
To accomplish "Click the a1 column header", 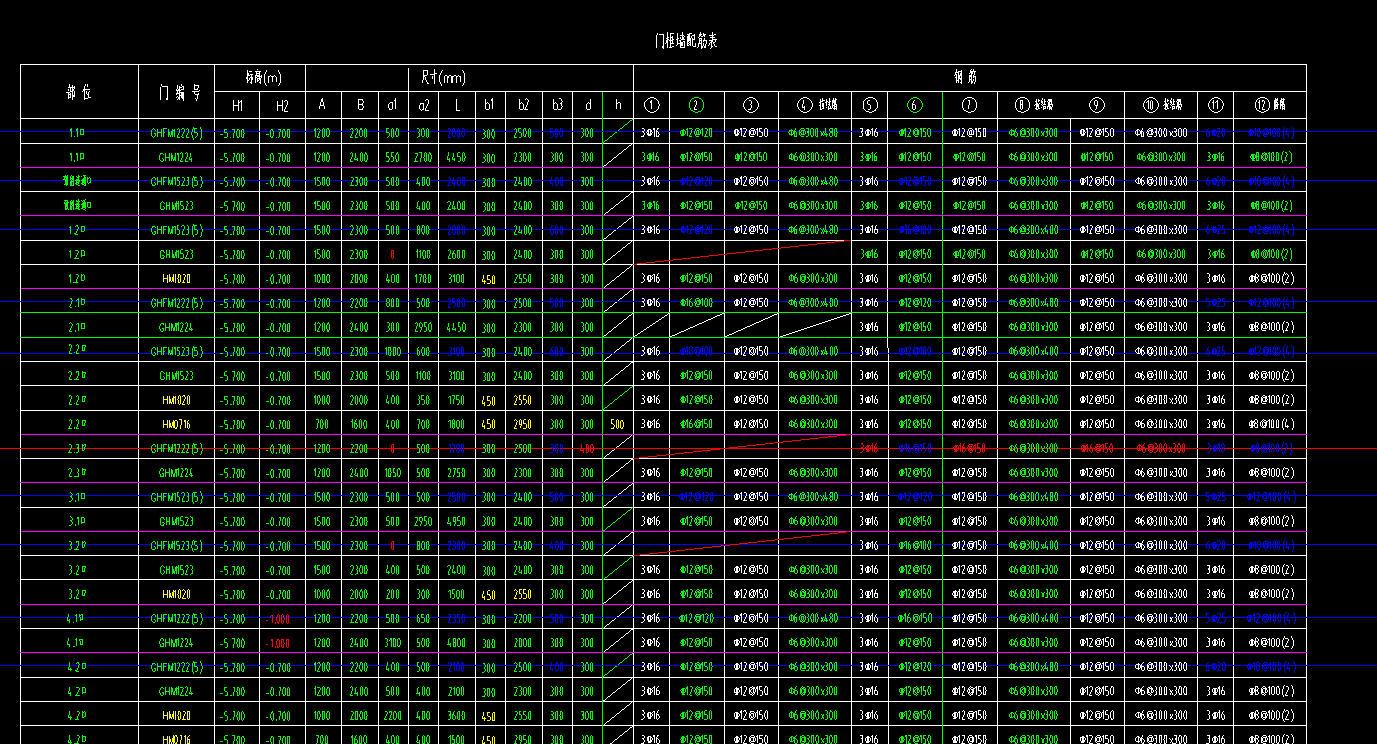I will pos(392,105).
